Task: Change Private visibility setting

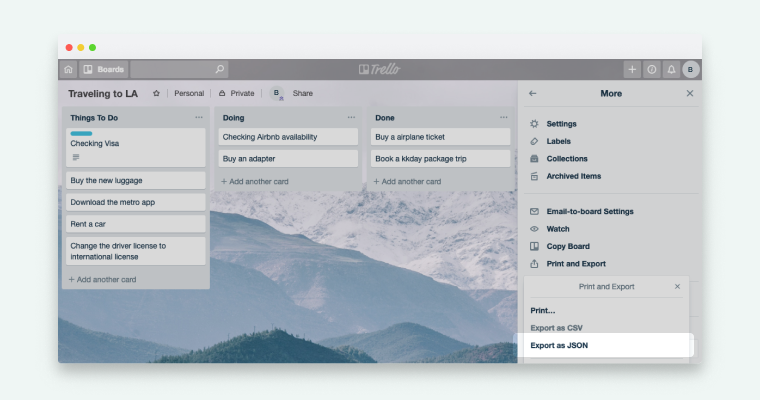Action: (x=237, y=93)
